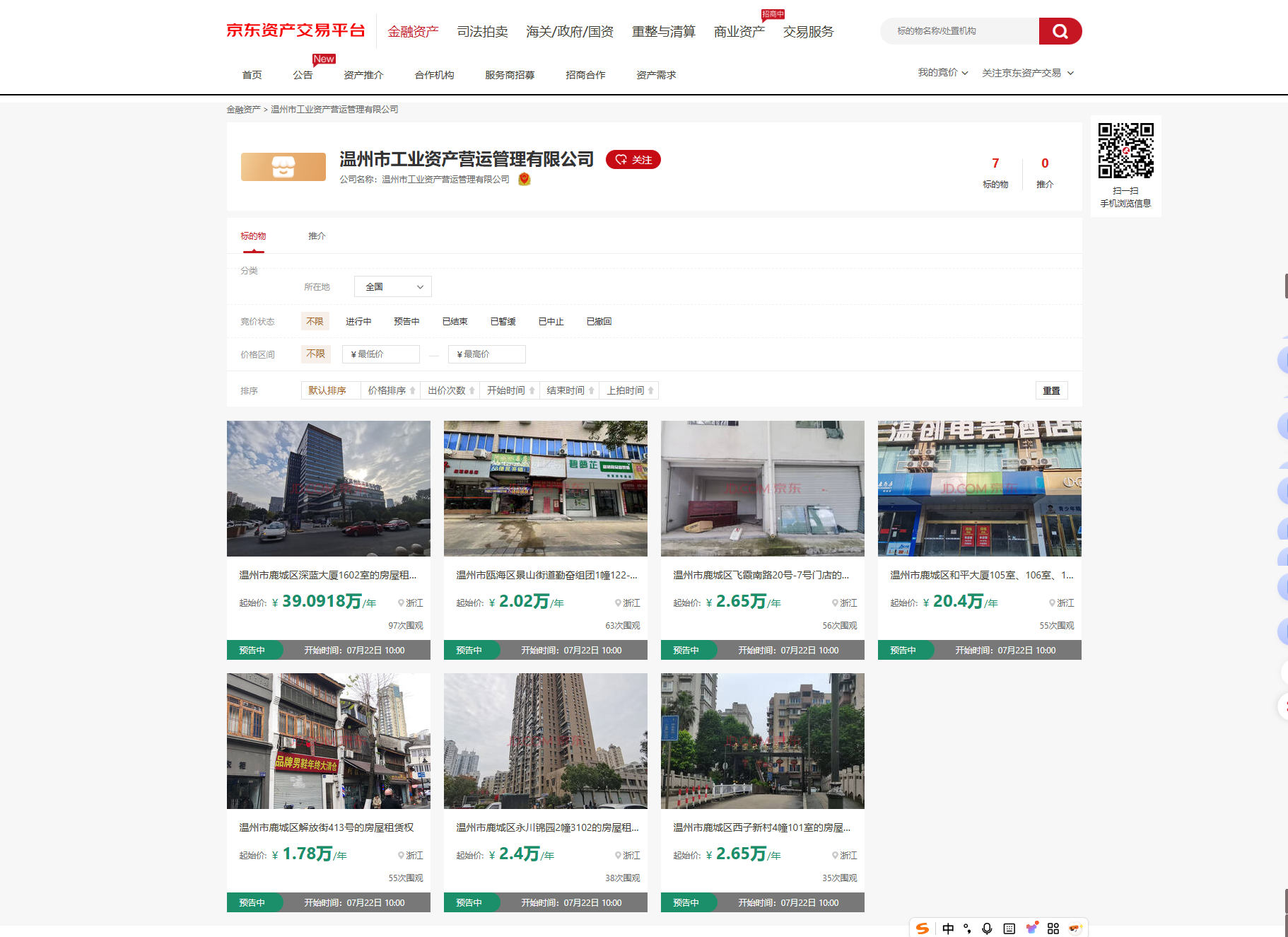
Task: Open 商业资产 navigation tab
Action: click(x=739, y=31)
